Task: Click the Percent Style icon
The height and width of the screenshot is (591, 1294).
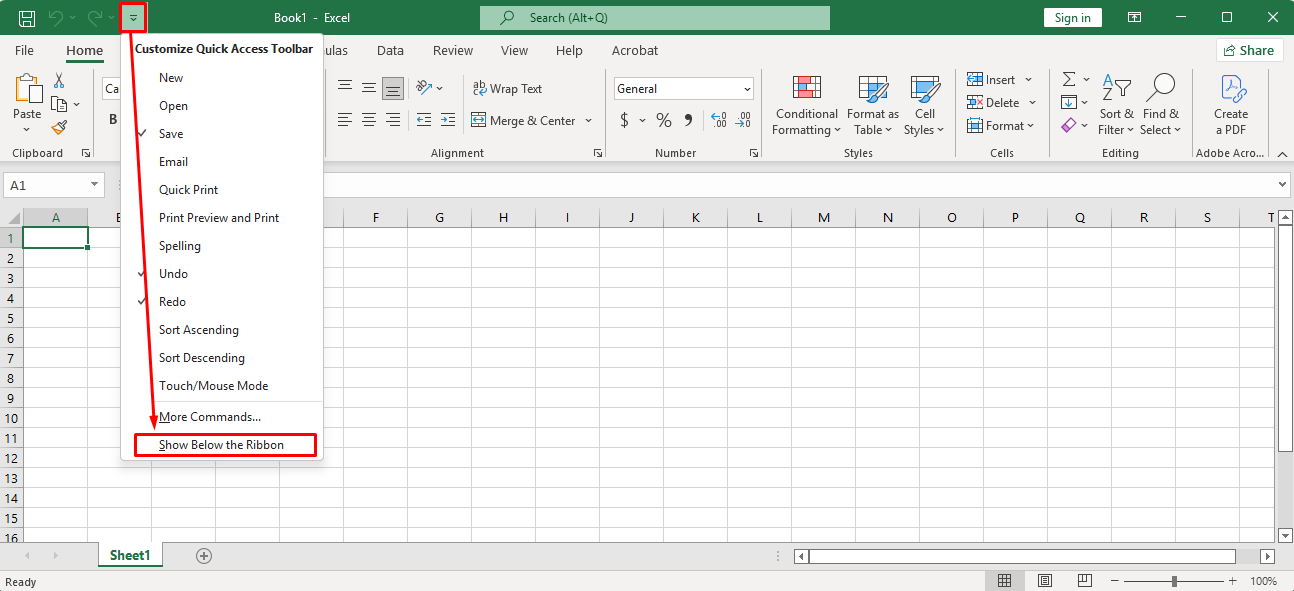Action: 663,121
